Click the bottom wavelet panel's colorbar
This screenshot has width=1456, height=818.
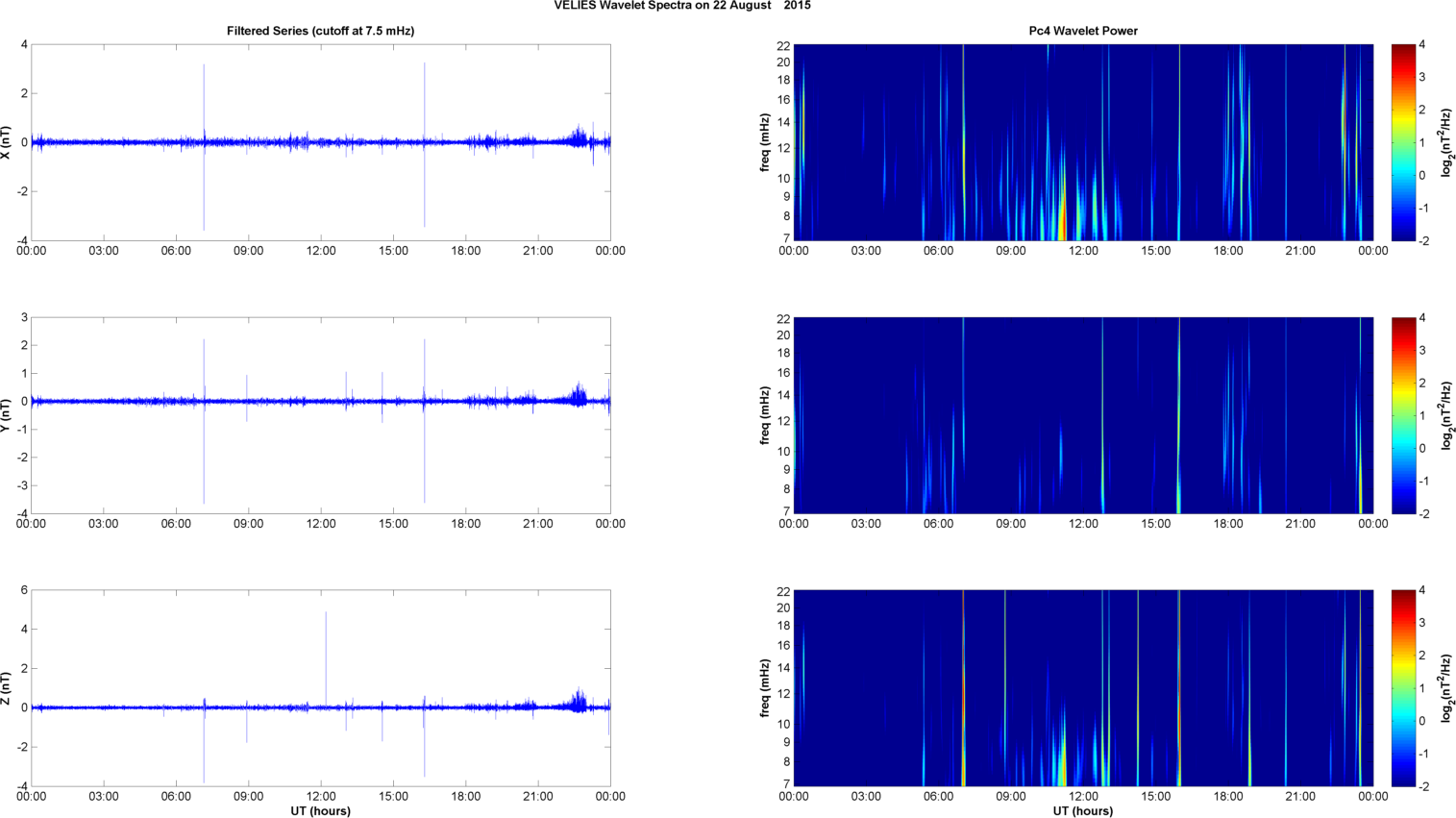point(1403,688)
